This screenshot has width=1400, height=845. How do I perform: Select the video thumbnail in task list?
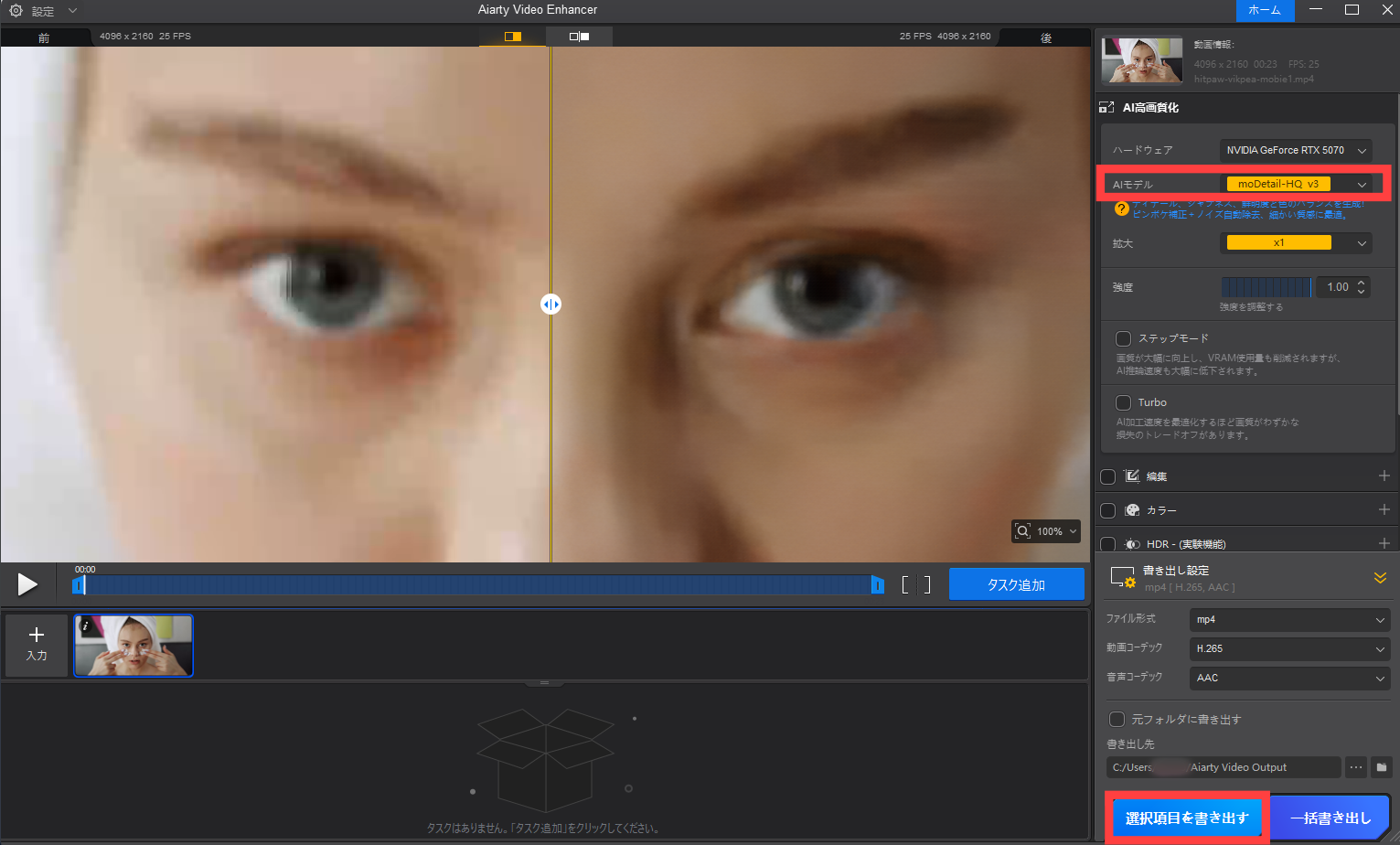pyautogui.click(x=133, y=646)
